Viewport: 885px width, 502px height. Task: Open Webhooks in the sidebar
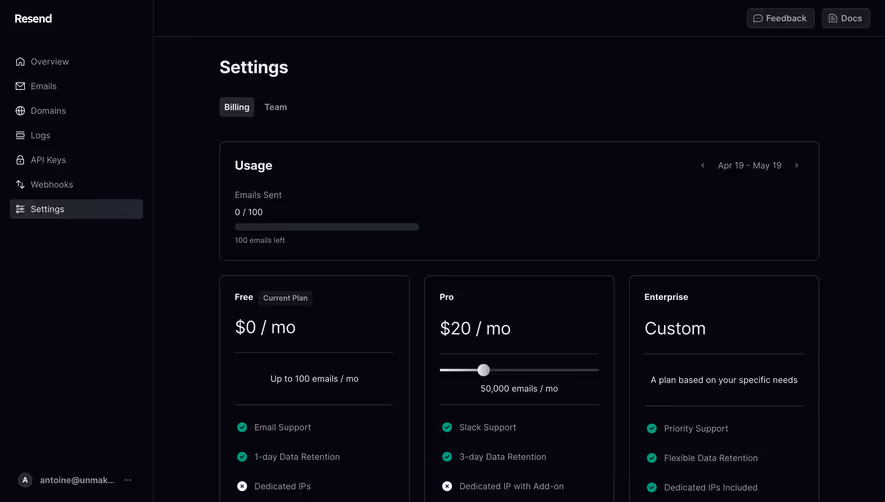tap(76, 185)
